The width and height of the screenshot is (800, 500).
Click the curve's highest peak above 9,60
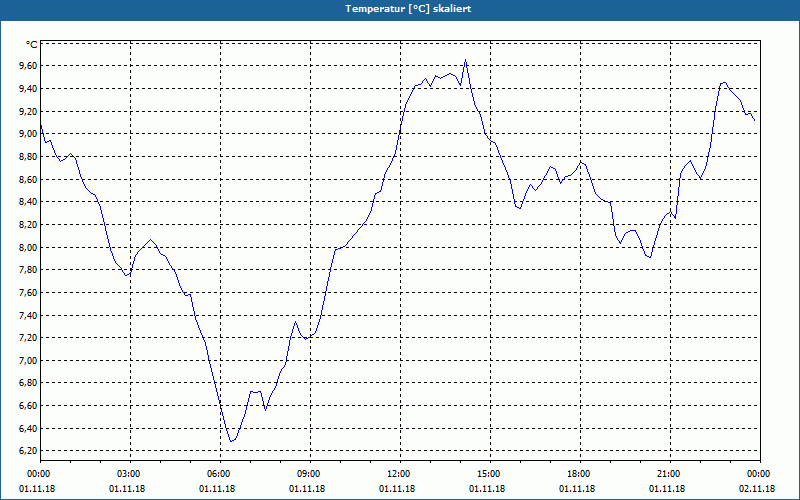[x=465, y=60]
